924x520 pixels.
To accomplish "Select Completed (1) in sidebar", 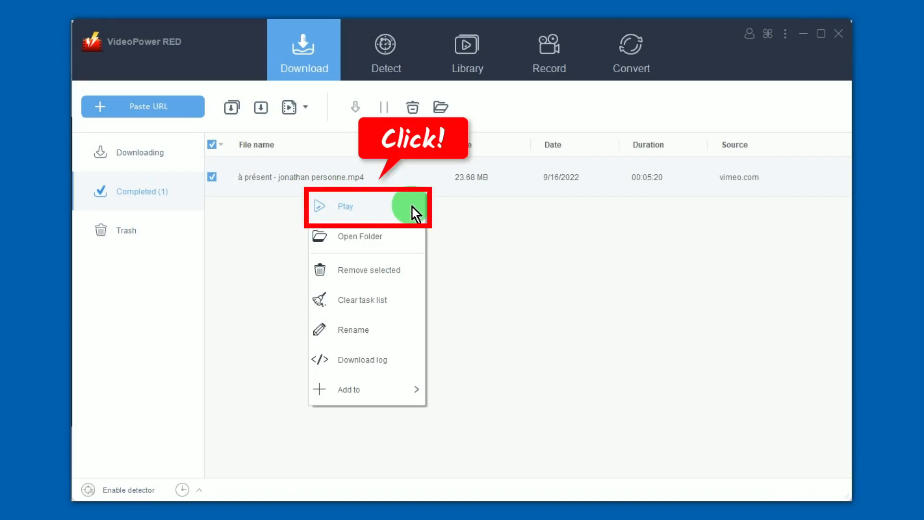I will pyautogui.click(x=138, y=191).
